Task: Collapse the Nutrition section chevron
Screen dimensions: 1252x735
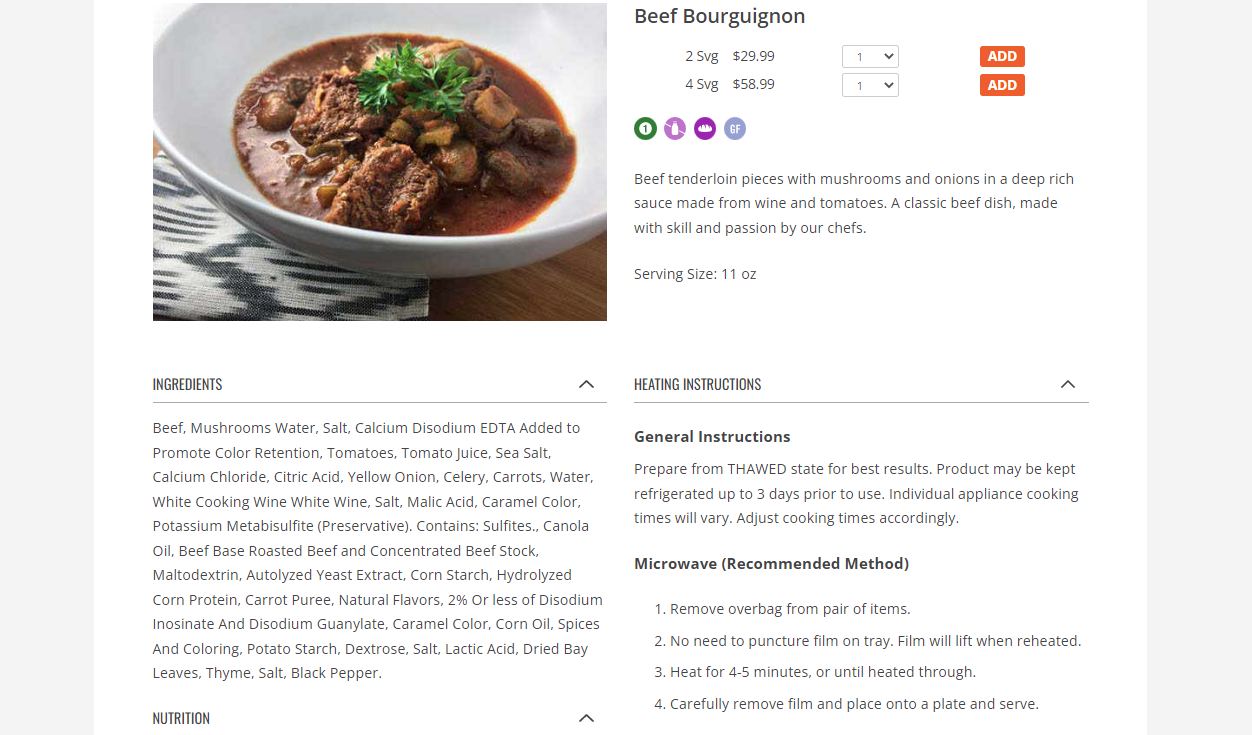Action: click(x=586, y=718)
